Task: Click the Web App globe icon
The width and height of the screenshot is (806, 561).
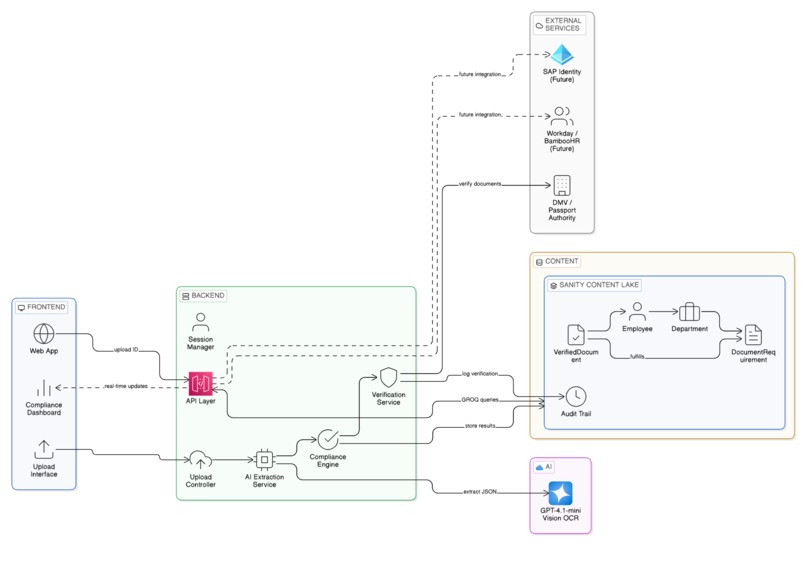Action: click(x=44, y=334)
